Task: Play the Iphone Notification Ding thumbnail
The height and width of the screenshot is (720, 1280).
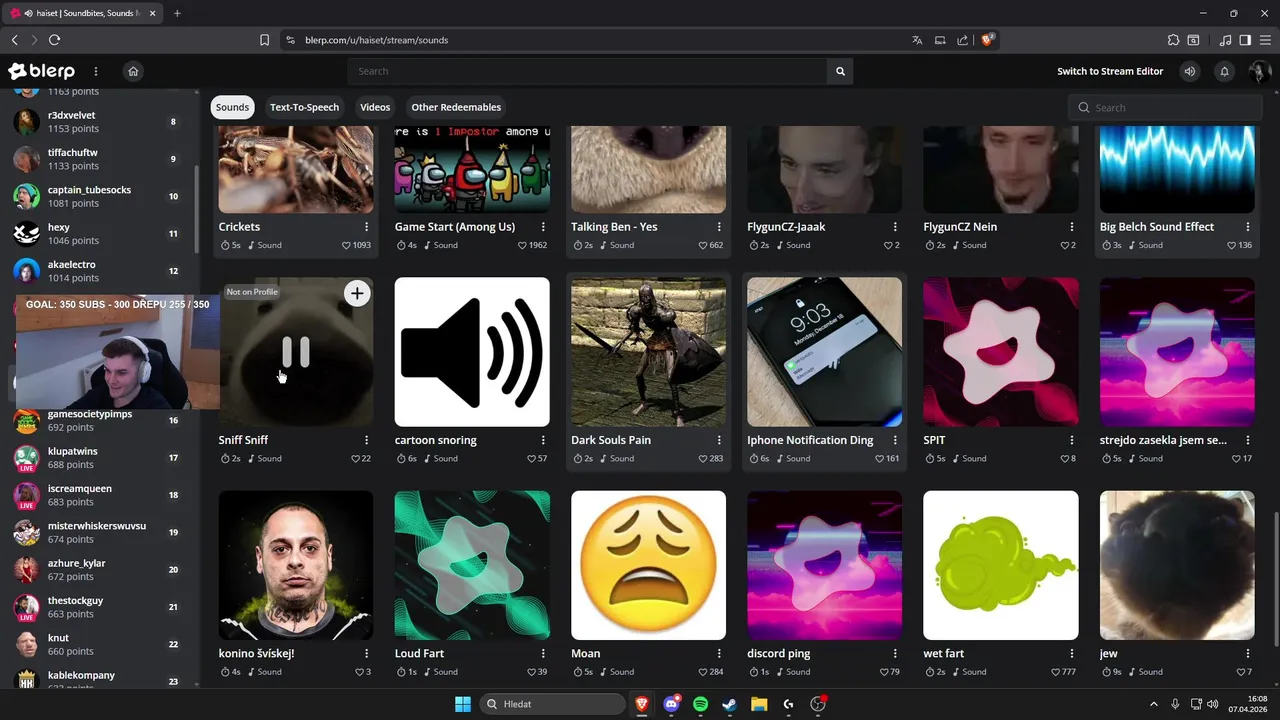Action: [x=824, y=352]
